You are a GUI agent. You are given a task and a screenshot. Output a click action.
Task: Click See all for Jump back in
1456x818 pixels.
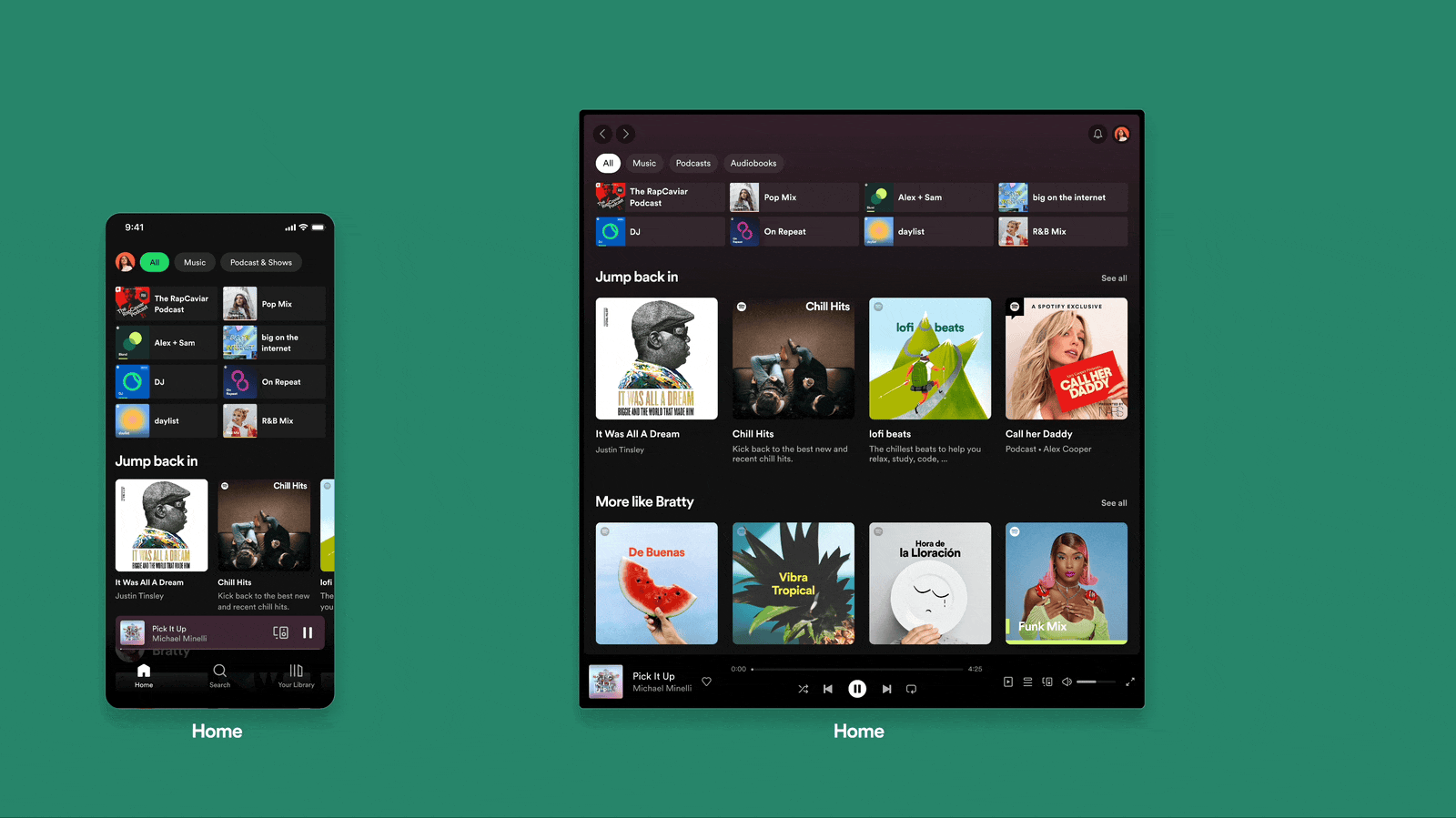tap(1114, 278)
